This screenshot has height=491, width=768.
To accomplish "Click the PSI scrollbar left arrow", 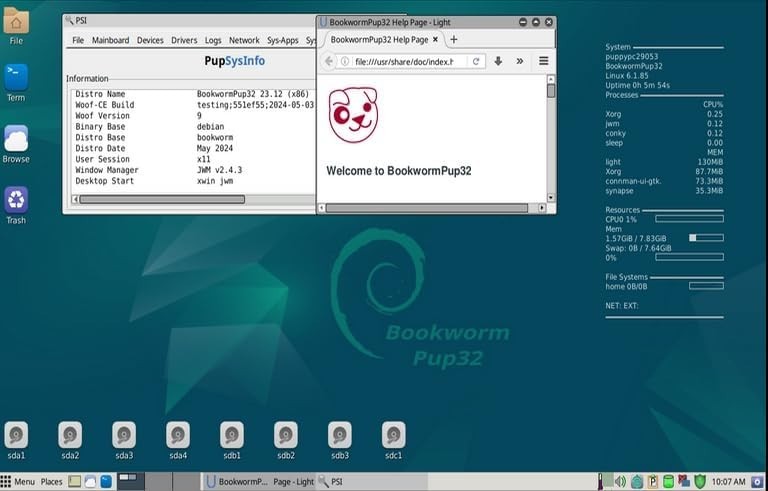I will tap(75, 199).
